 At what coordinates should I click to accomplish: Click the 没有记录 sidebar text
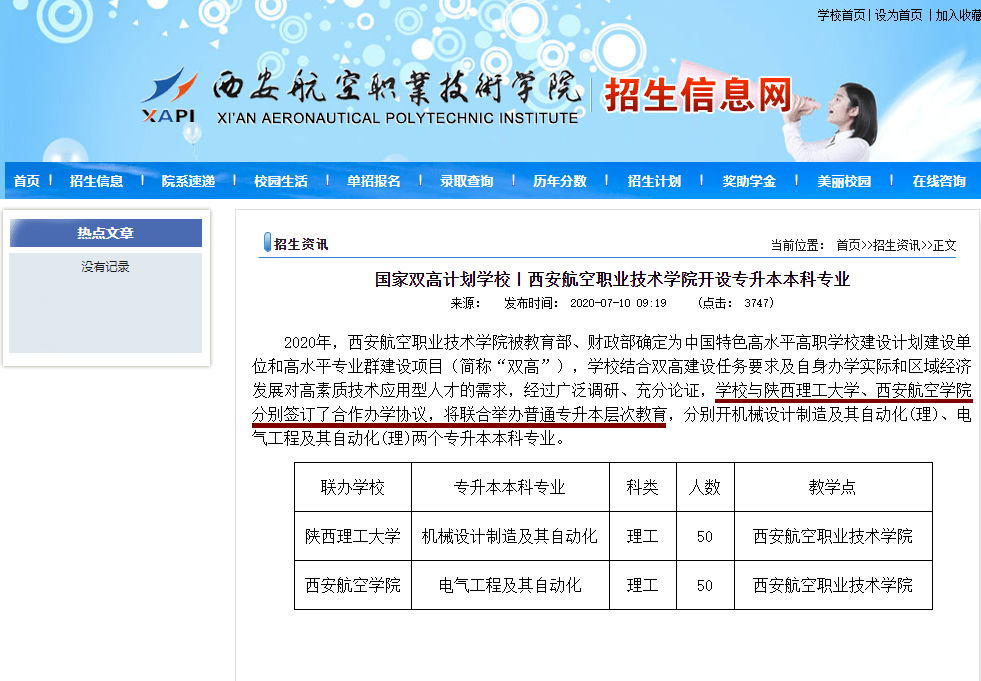pos(105,267)
